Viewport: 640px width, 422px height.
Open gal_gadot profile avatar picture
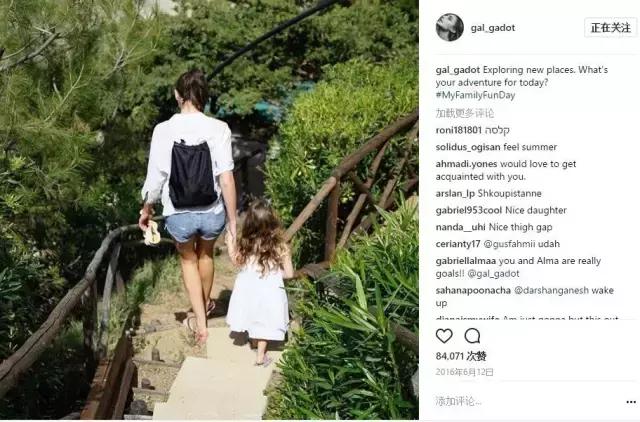tap(449, 27)
